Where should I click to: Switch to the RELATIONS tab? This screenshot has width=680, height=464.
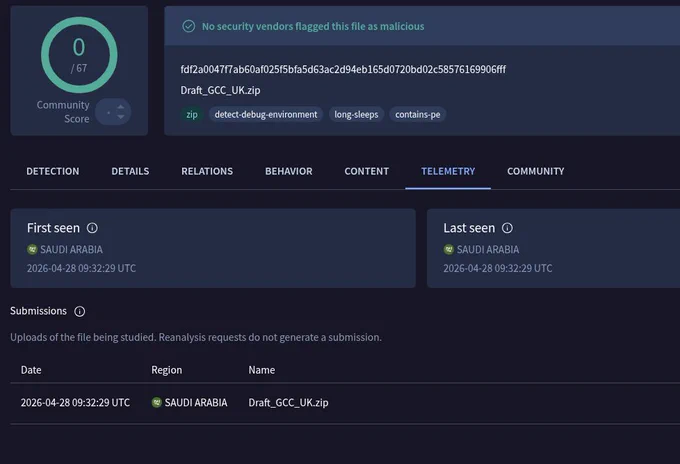coord(207,171)
